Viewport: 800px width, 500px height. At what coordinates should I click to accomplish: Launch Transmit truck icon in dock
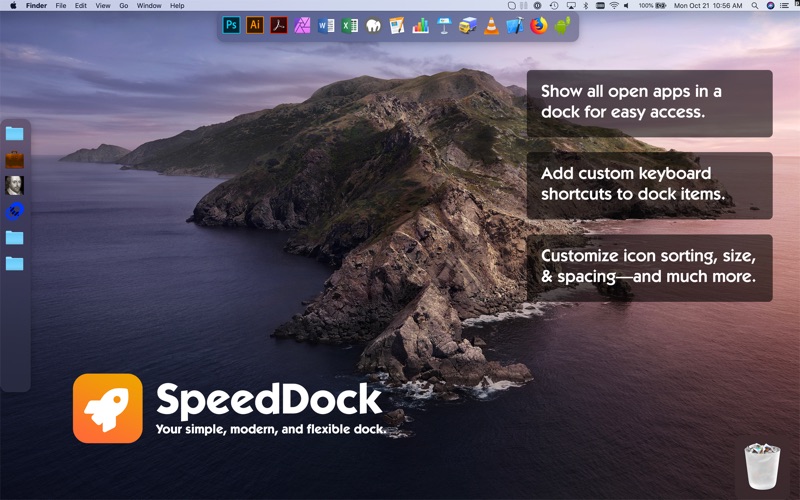click(x=467, y=26)
